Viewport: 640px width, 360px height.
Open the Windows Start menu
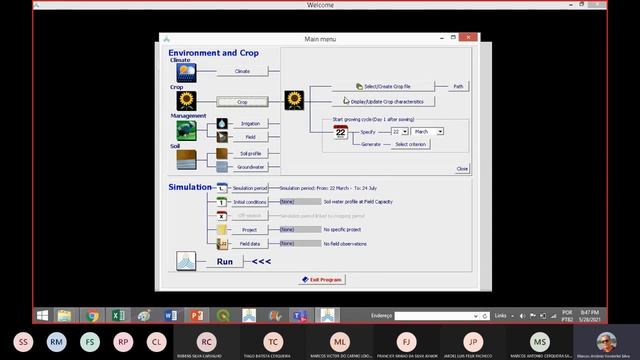tap(42, 316)
